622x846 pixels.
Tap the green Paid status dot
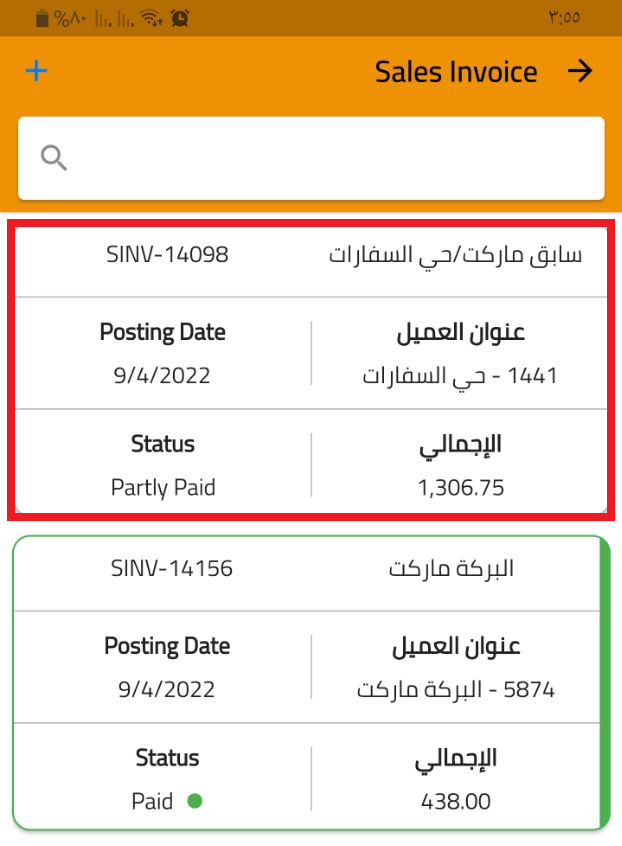click(x=194, y=801)
